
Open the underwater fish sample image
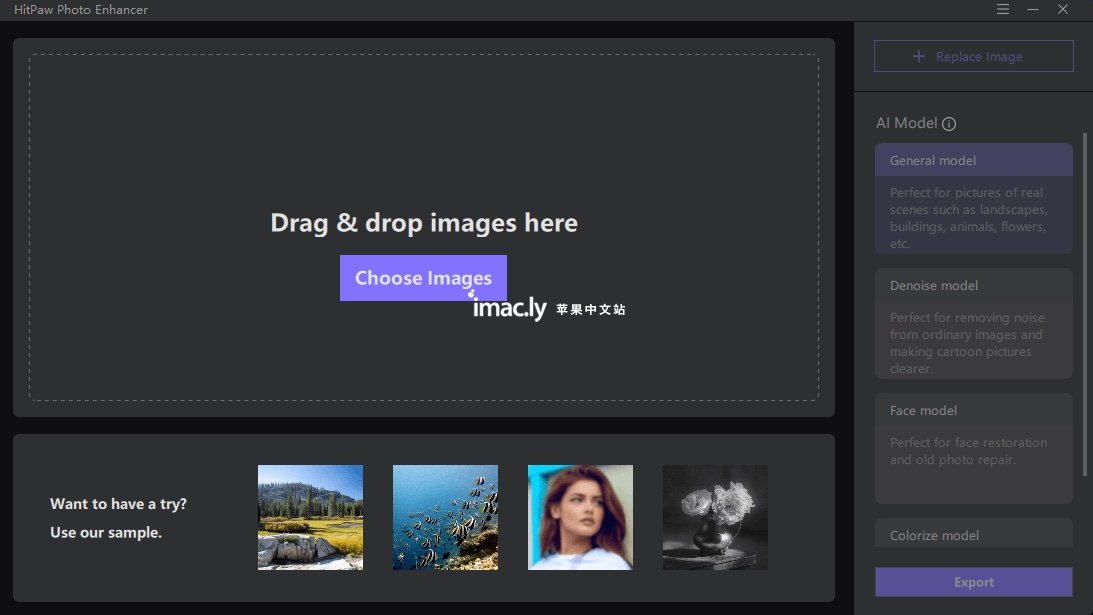pyautogui.click(x=445, y=517)
